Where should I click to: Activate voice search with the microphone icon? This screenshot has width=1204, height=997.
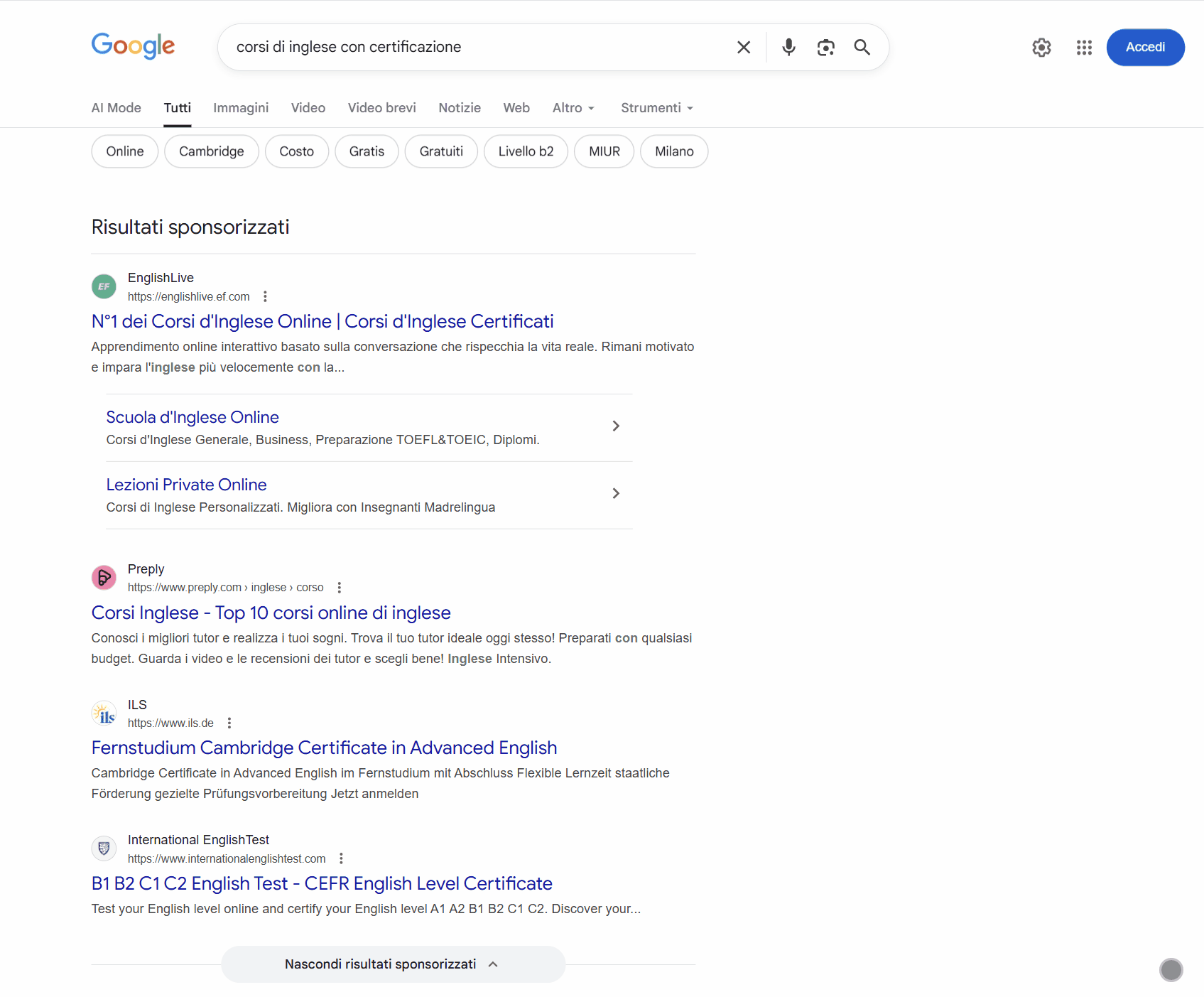pyautogui.click(x=788, y=47)
